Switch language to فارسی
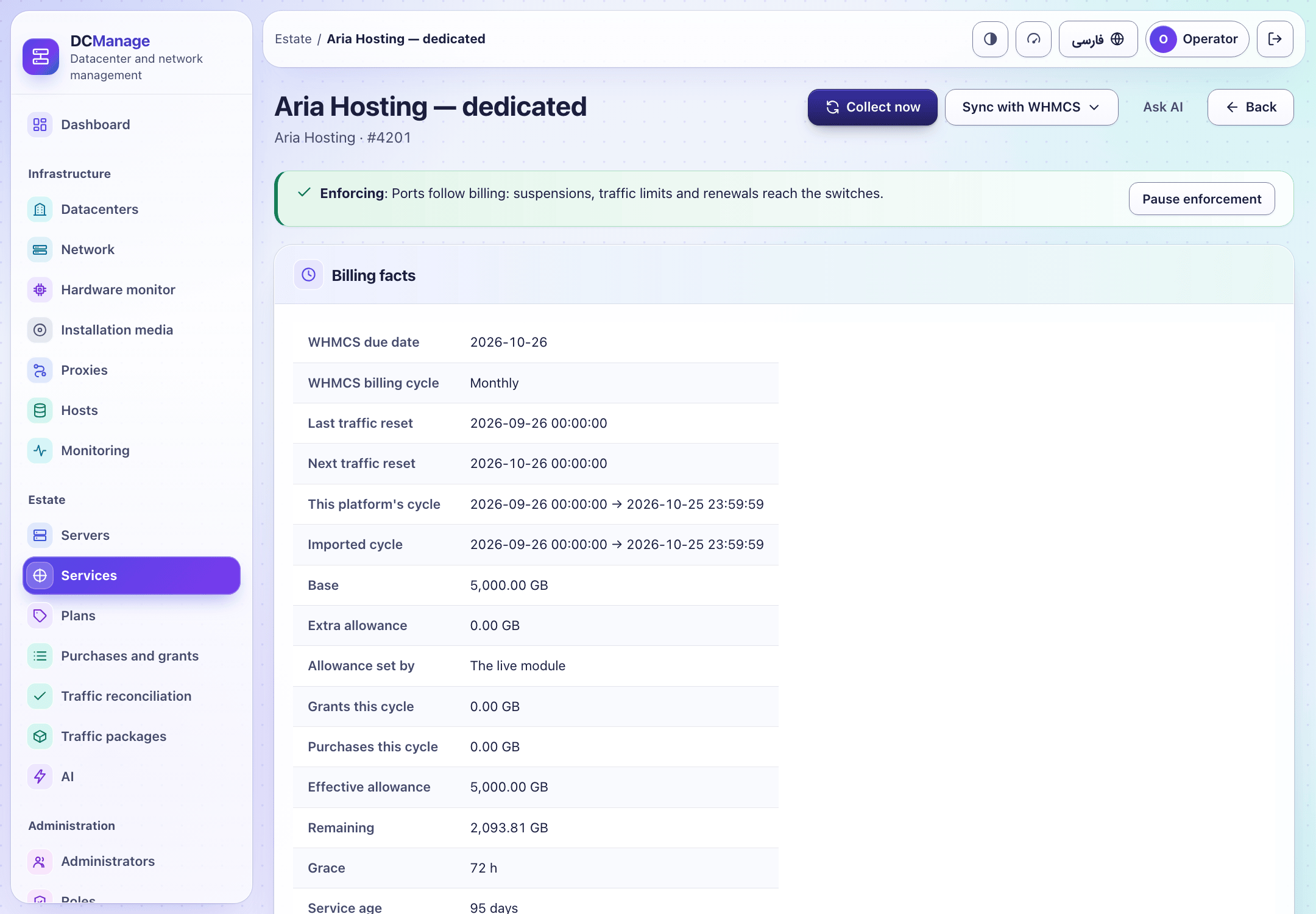 (x=1098, y=39)
